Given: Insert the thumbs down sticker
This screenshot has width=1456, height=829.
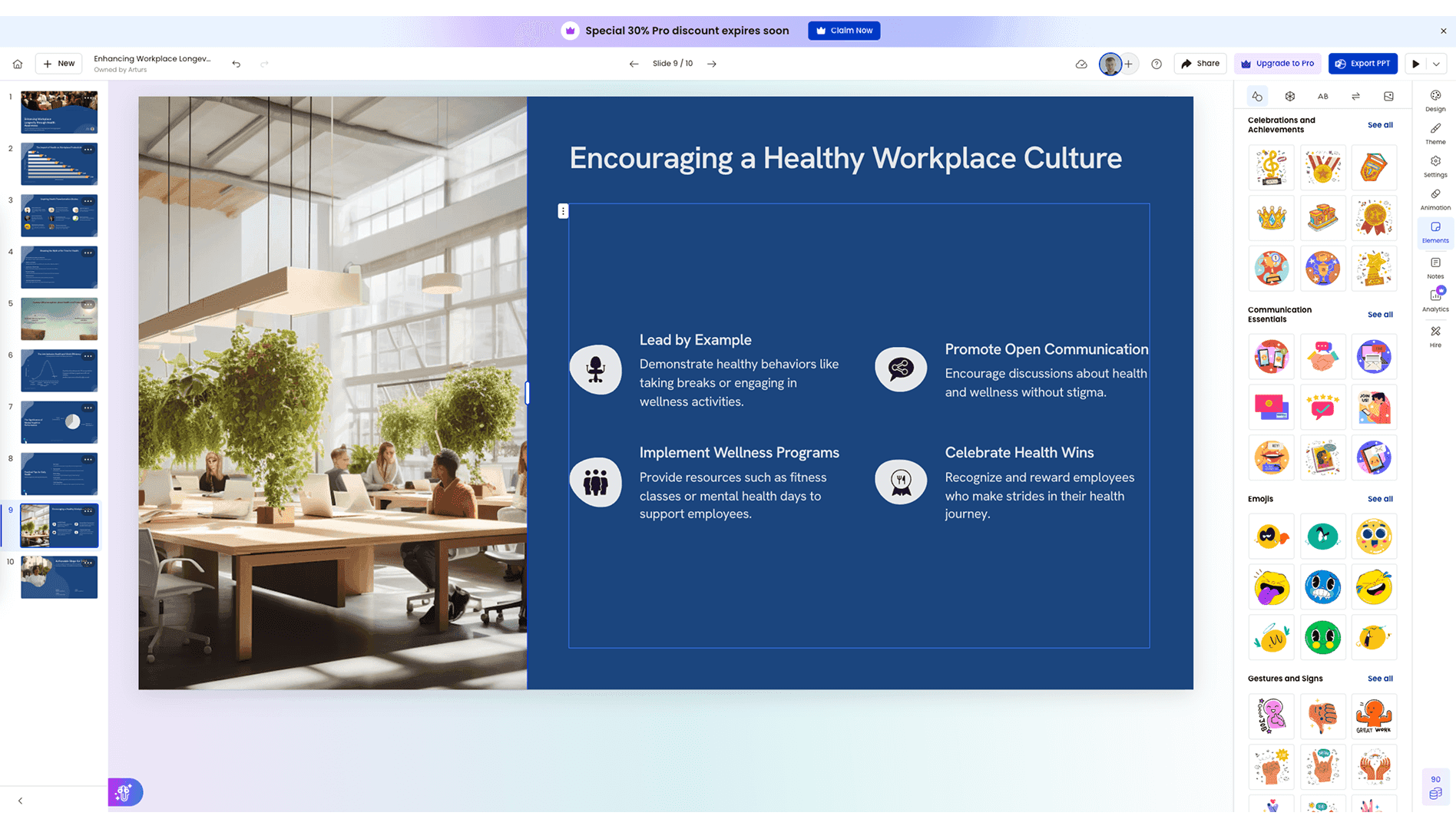Looking at the screenshot, I should (1322, 717).
